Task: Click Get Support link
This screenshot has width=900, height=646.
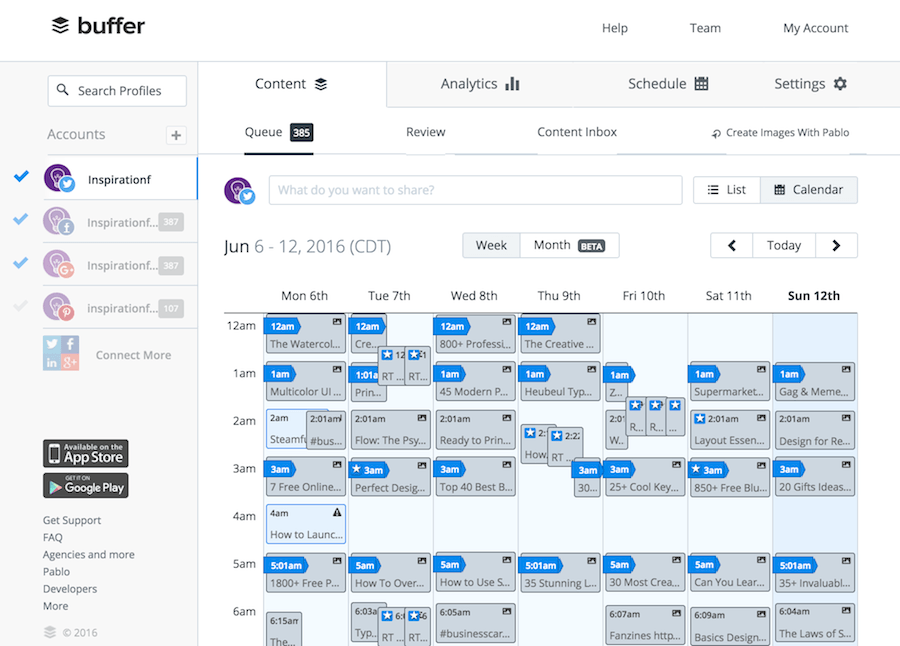Action: [72, 520]
